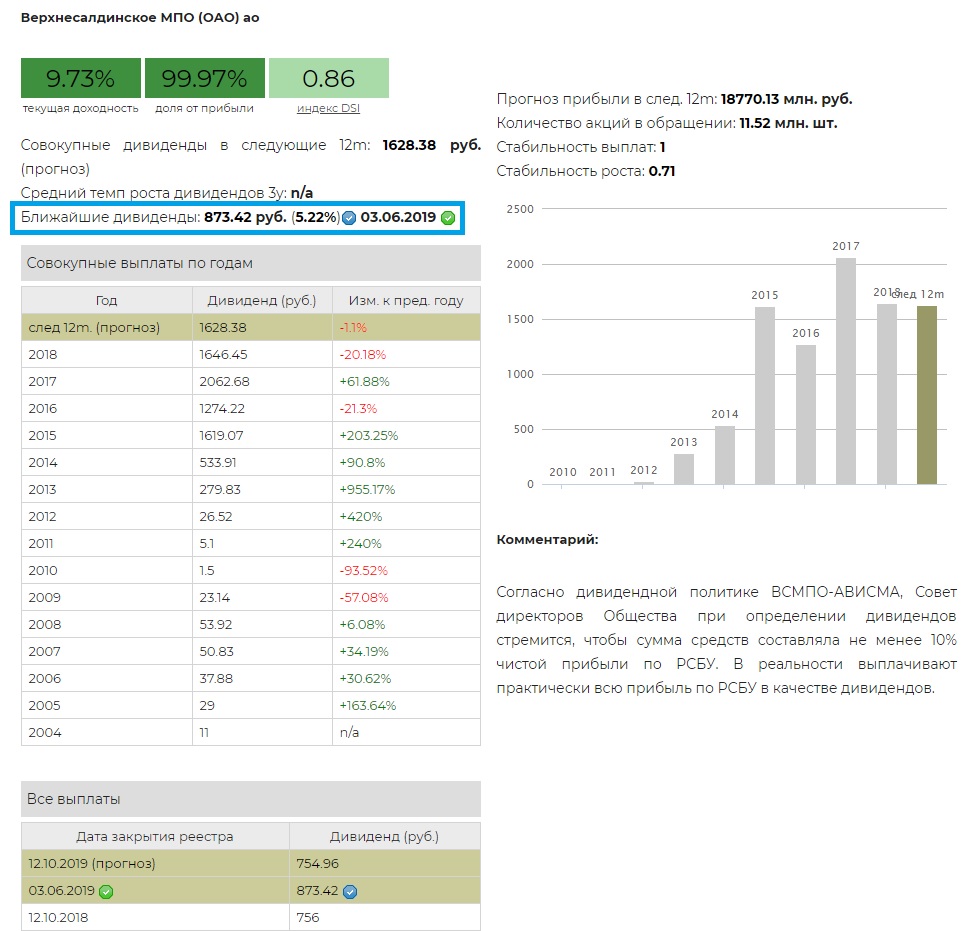The height and width of the screenshot is (931, 969).
Task: Click the Год column header
Action: pos(106,300)
